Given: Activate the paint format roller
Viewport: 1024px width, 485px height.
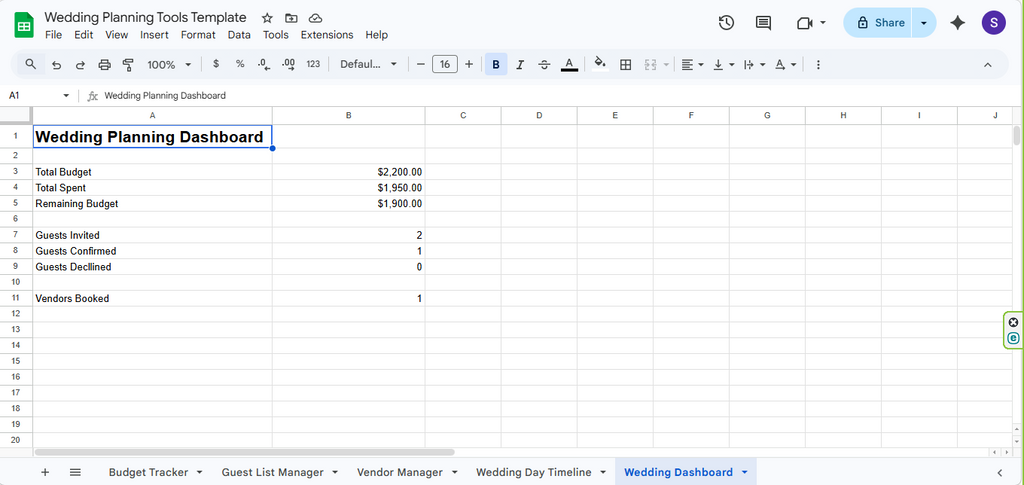Looking at the screenshot, I should 128,65.
